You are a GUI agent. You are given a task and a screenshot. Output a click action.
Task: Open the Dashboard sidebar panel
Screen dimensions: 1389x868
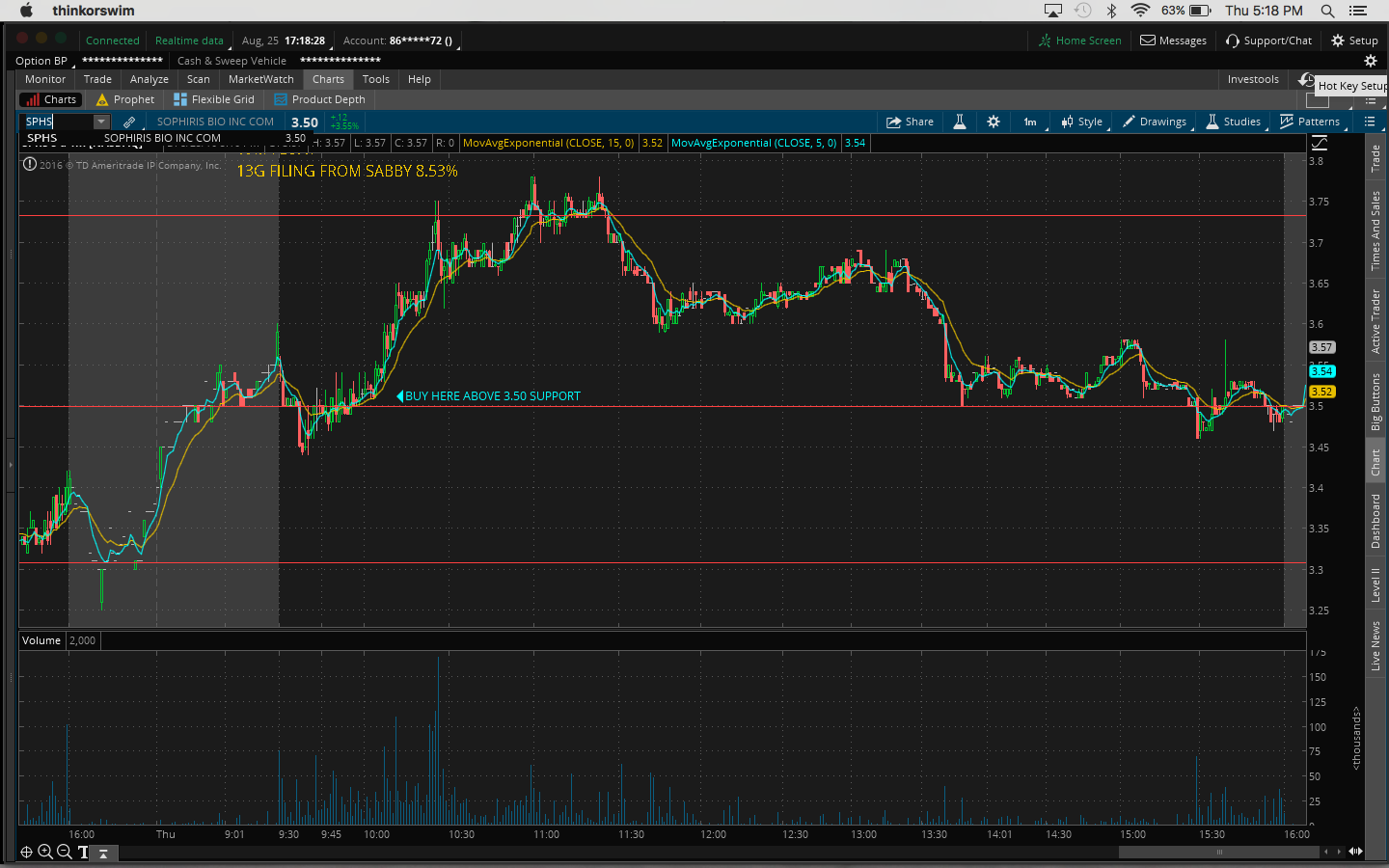1375,521
